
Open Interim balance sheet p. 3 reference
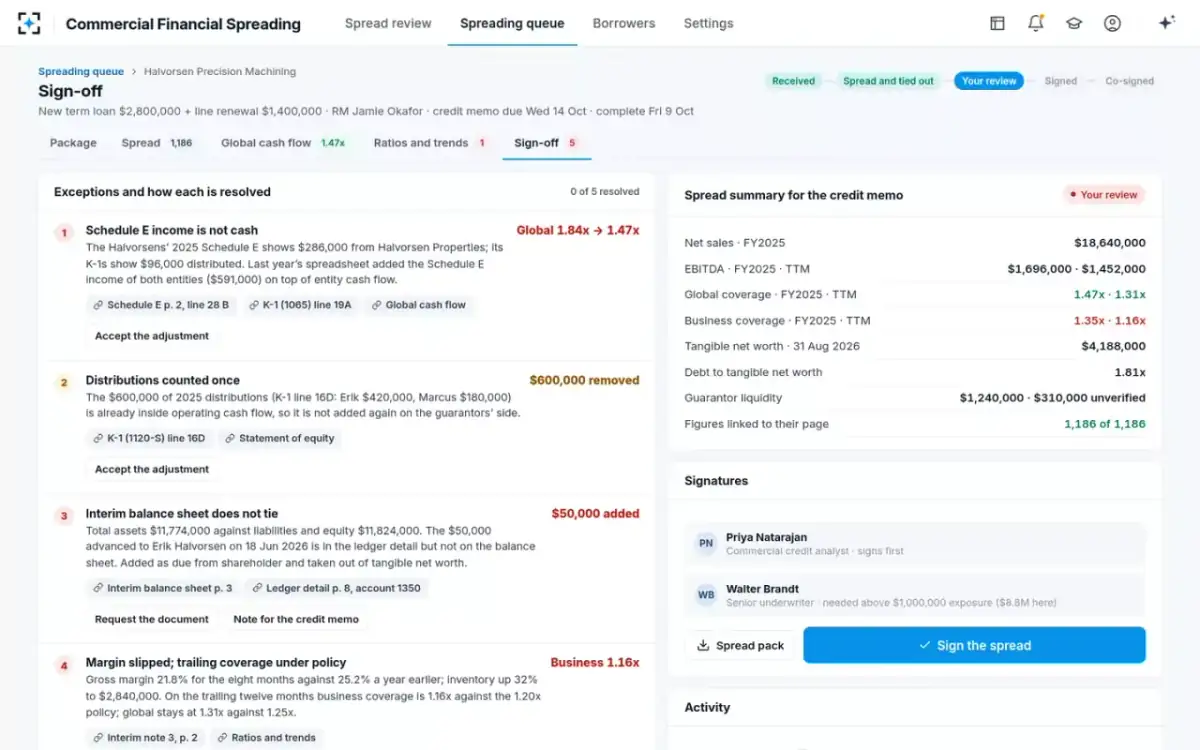pos(162,588)
